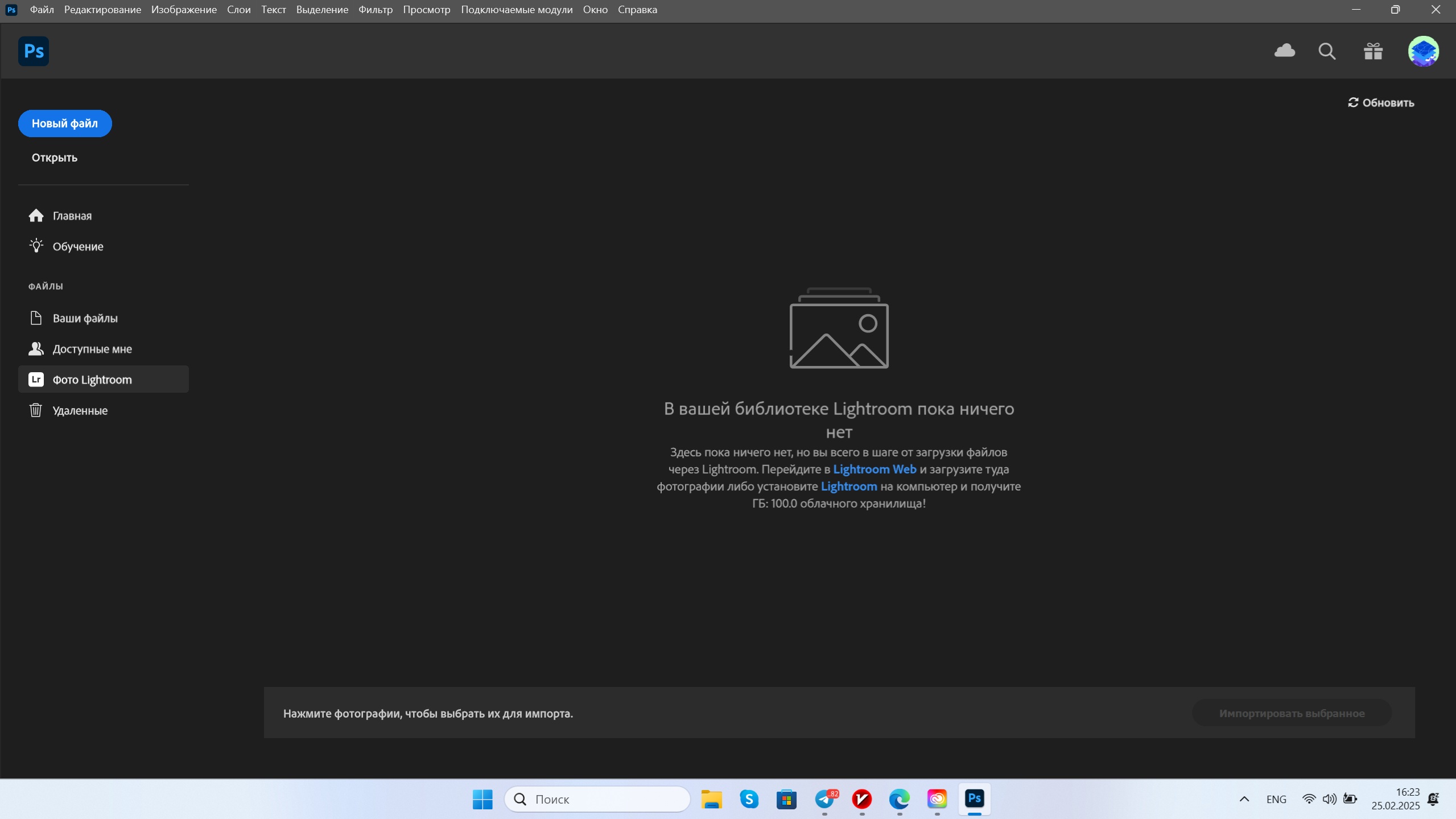Click 'Нажмите фотографии, чтобы выбрать их для импорта.' text
This screenshot has width=1456, height=819.
(x=428, y=714)
